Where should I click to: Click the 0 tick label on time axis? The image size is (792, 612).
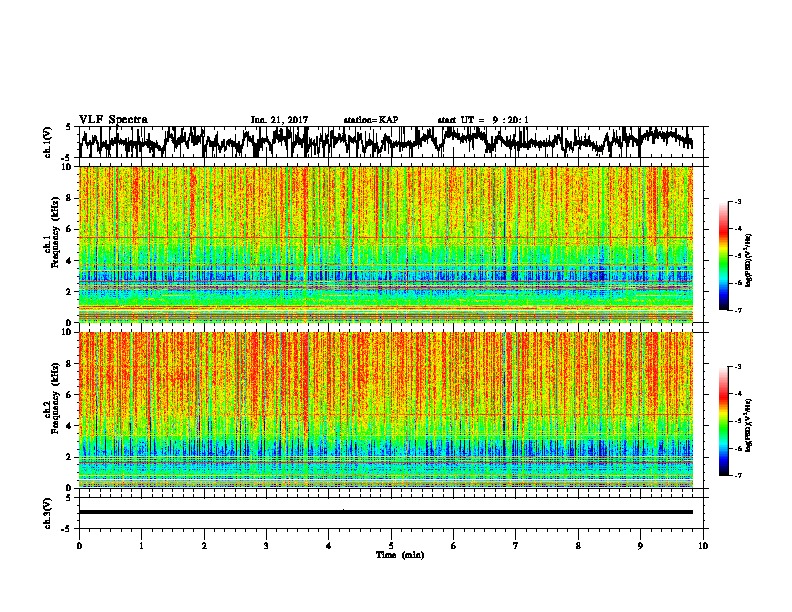point(79,546)
